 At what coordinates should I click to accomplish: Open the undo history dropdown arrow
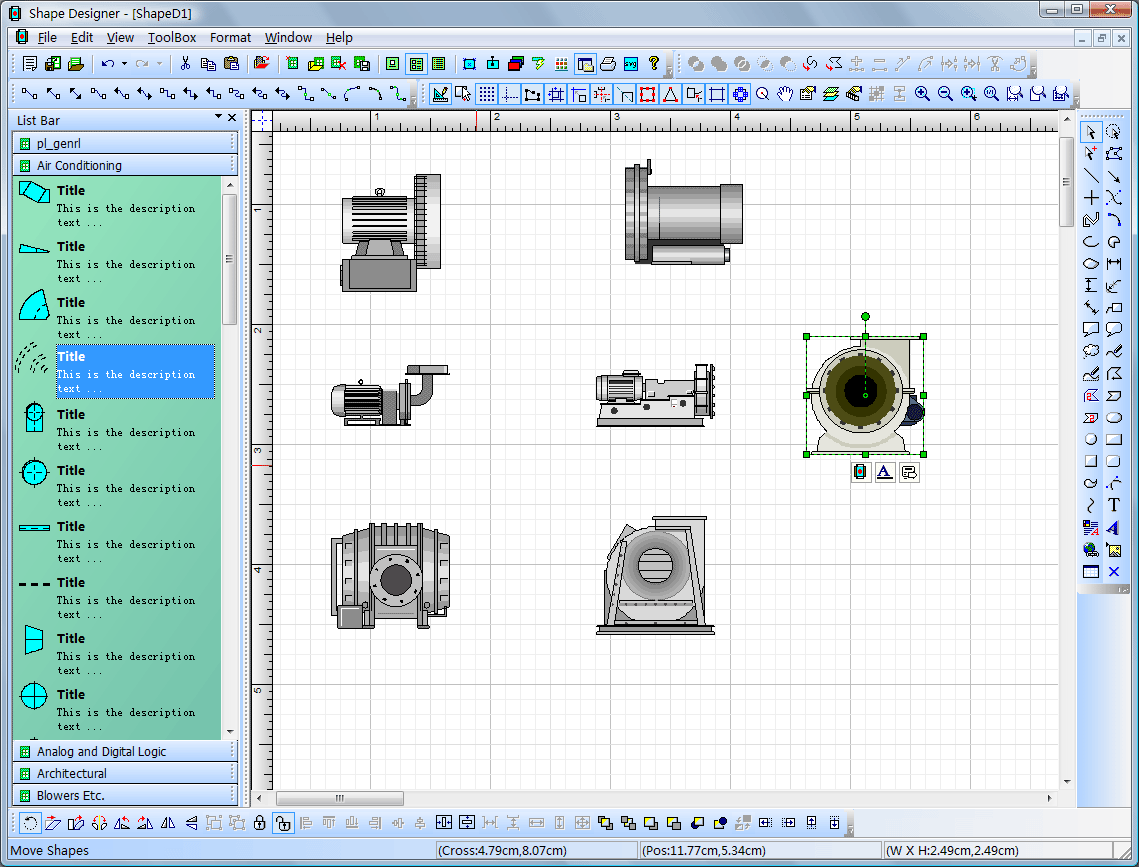tap(124, 64)
